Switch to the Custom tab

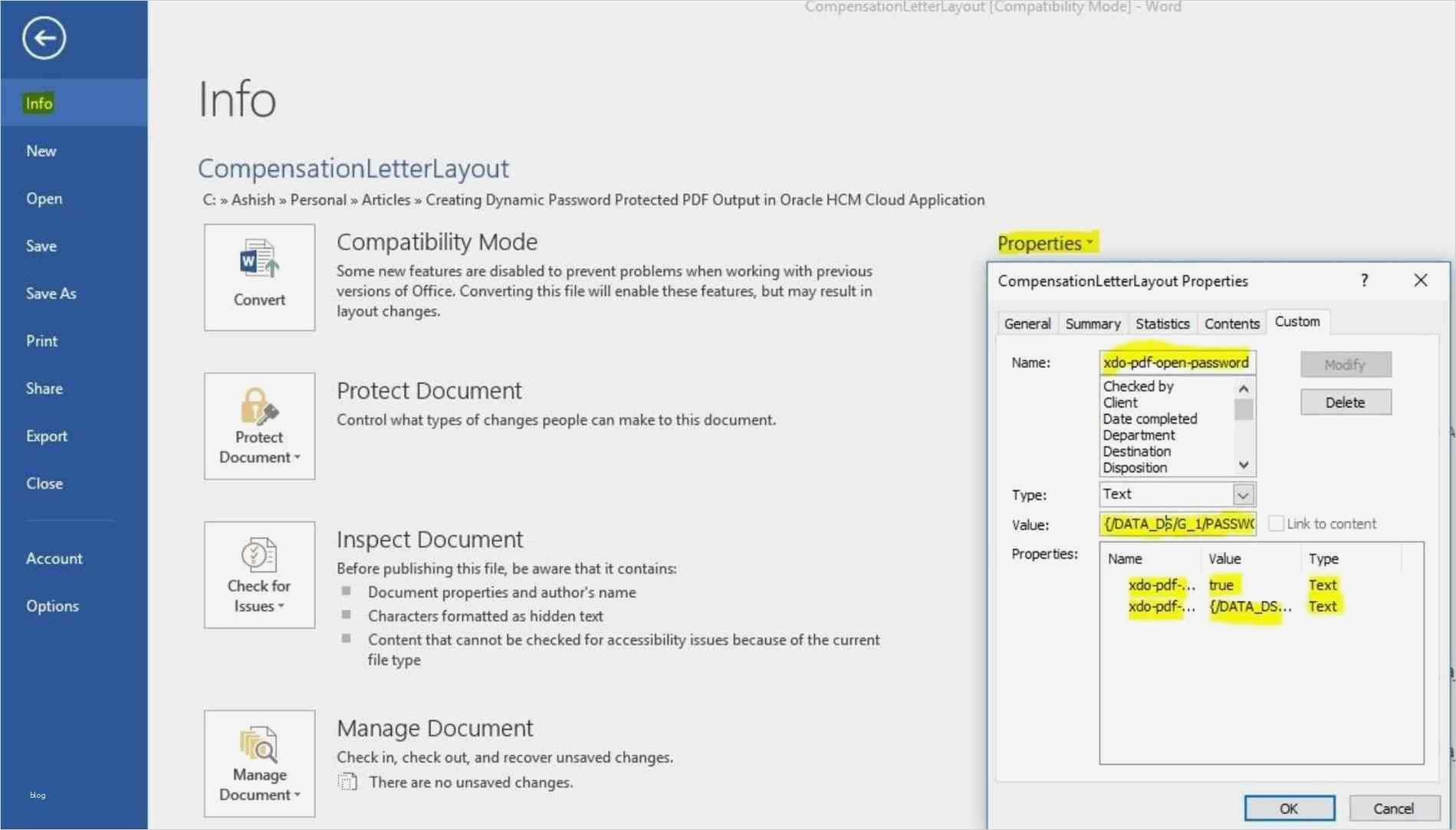pyautogui.click(x=1297, y=322)
